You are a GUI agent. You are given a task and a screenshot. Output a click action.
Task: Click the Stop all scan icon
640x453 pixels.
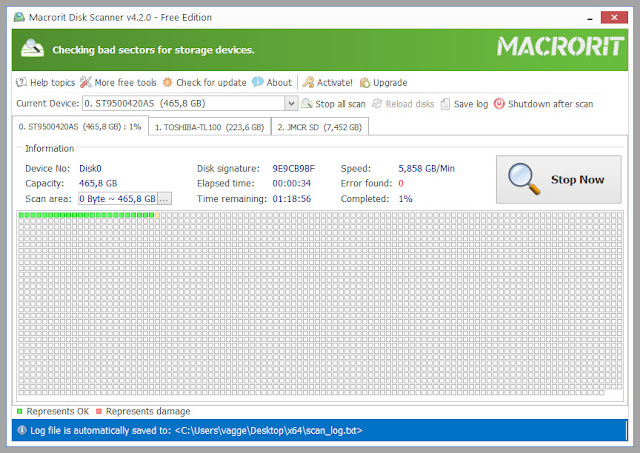[307, 104]
